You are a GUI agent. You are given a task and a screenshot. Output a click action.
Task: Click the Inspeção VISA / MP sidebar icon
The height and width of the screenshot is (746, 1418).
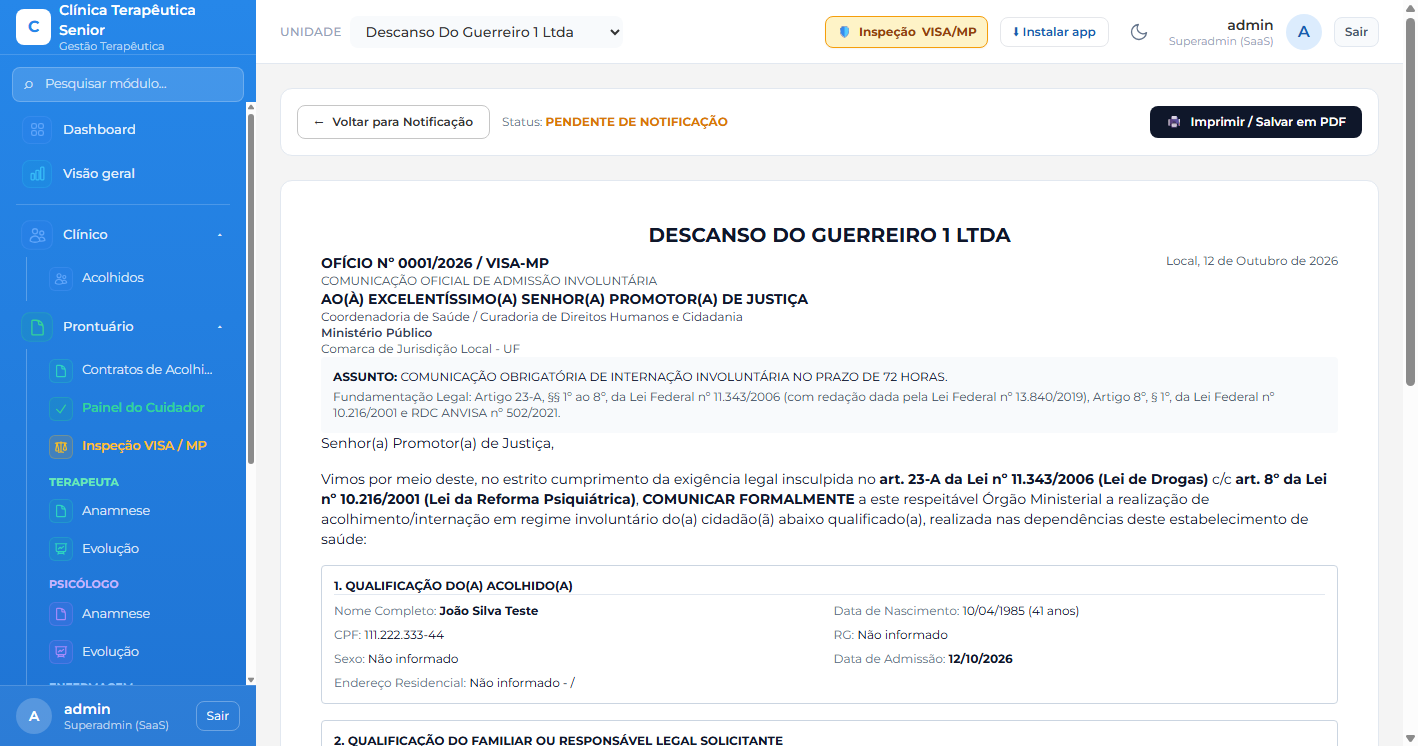[60, 446]
